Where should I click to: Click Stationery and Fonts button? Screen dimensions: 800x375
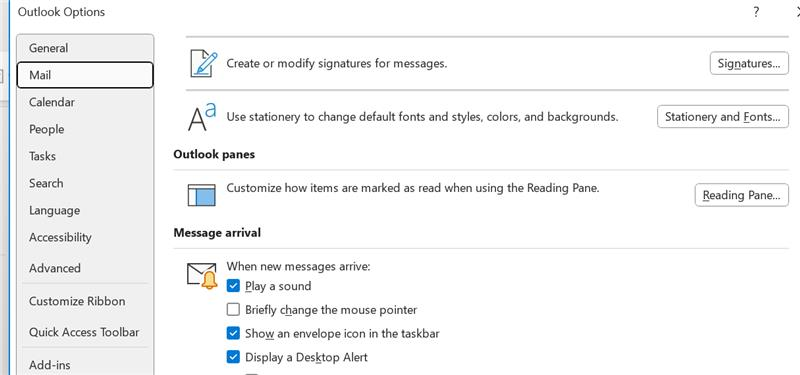point(722,117)
